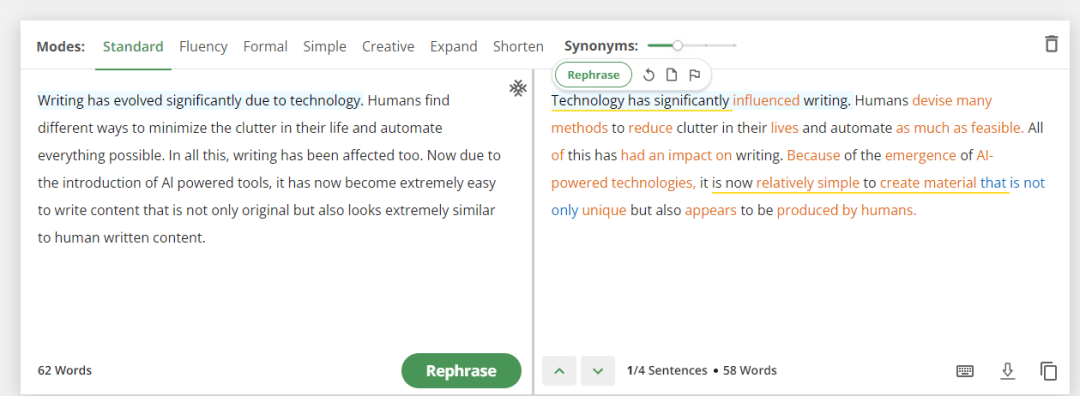Adjust the Synonyms slider handle
This screenshot has height=396, width=1080.
(x=678, y=45)
